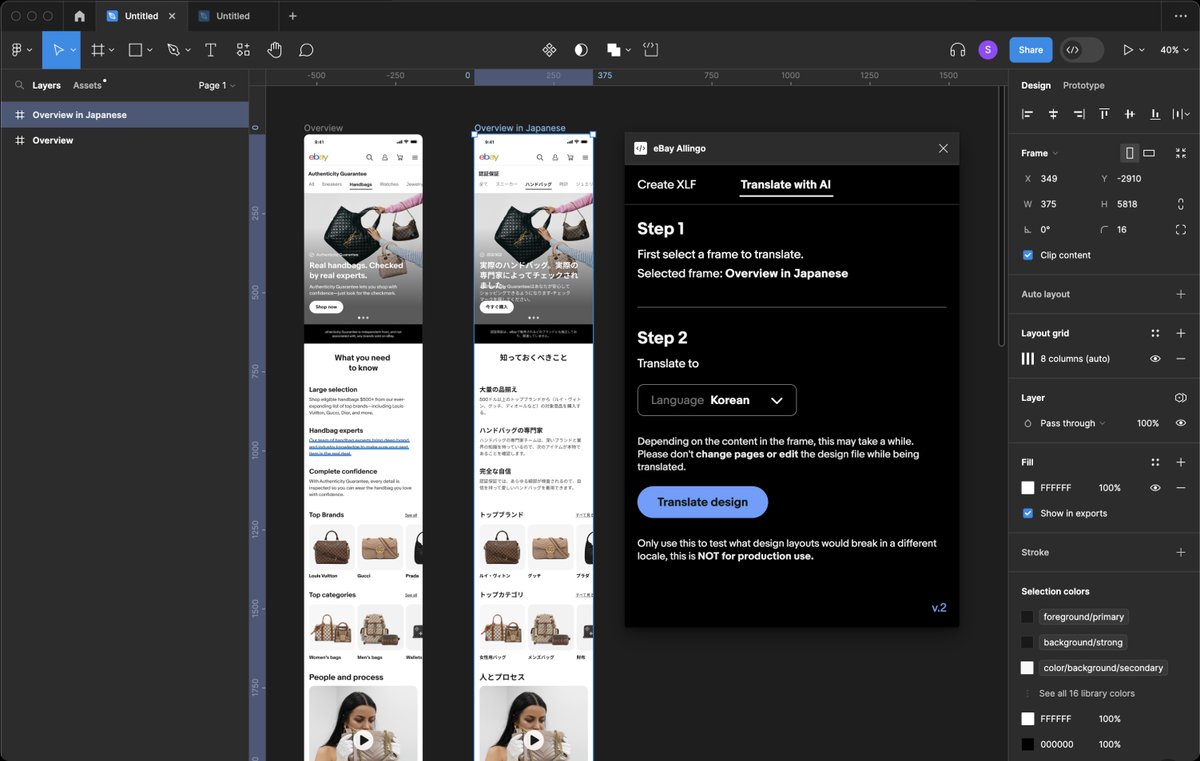Hide the FFFFFF fill eye icon
The width and height of the screenshot is (1200, 761).
tap(1155, 488)
